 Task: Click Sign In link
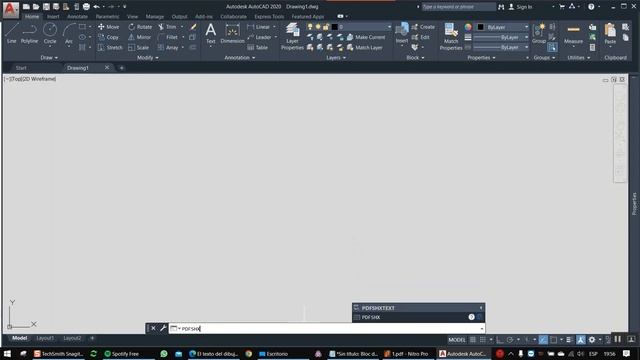(520, 7)
